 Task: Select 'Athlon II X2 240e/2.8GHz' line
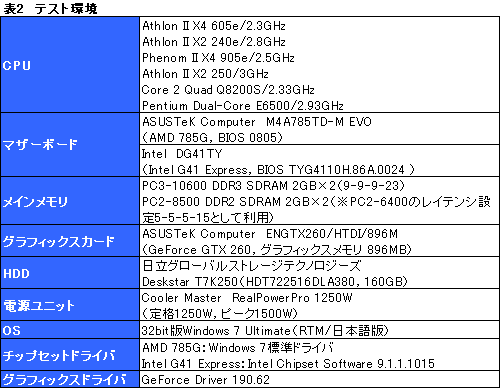[214, 42]
